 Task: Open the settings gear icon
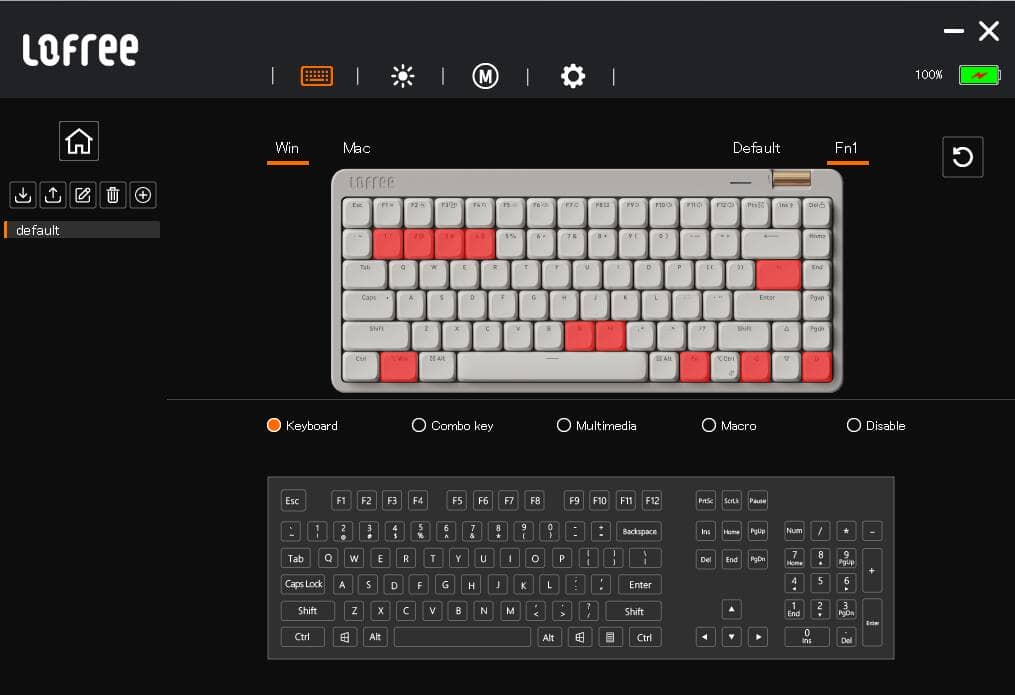[x=572, y=76]
